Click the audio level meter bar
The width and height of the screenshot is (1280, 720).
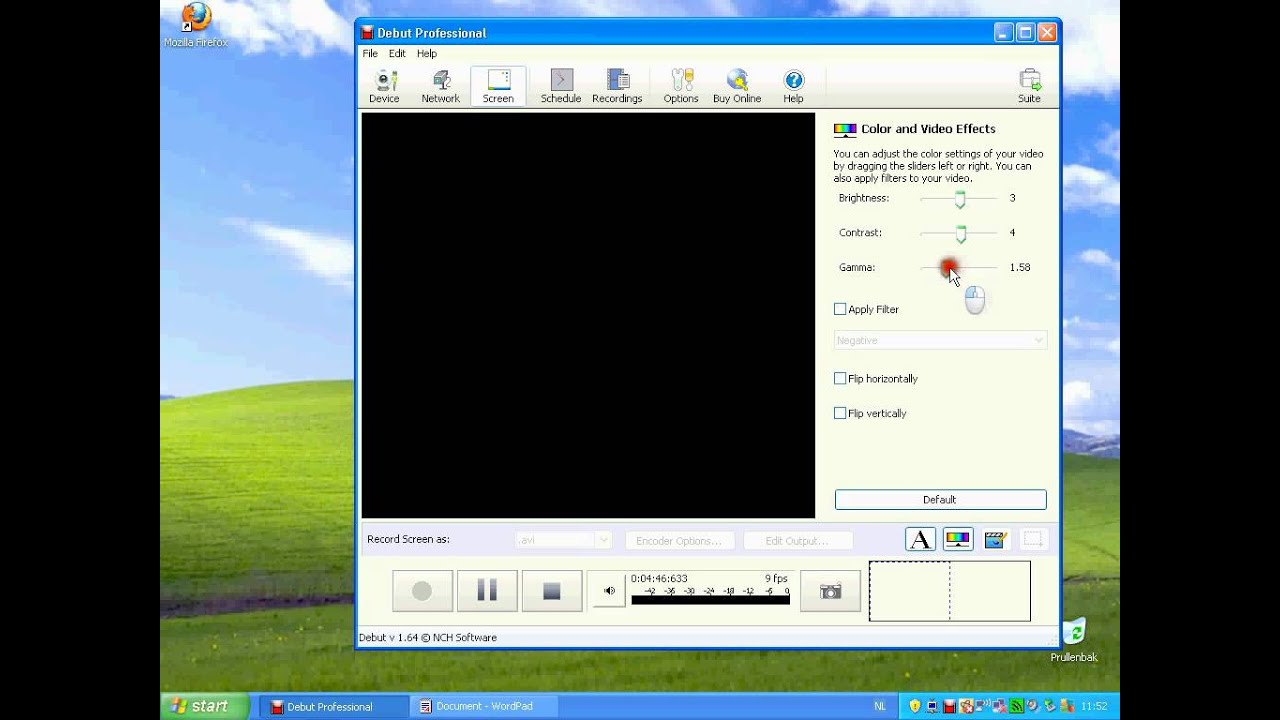tap(711, 600)
